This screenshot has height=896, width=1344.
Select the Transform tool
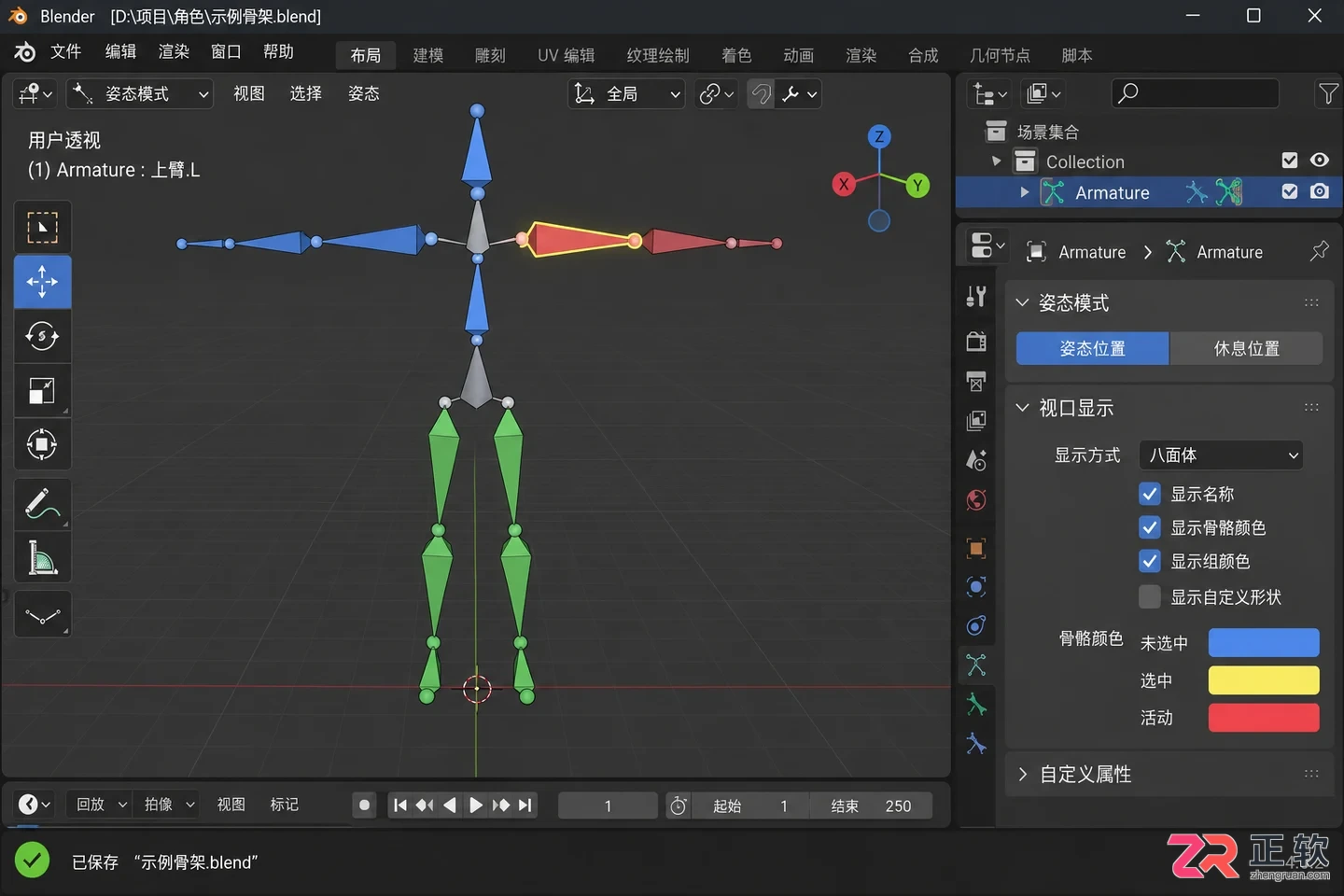pyautogui.click(x=42, y=444)
